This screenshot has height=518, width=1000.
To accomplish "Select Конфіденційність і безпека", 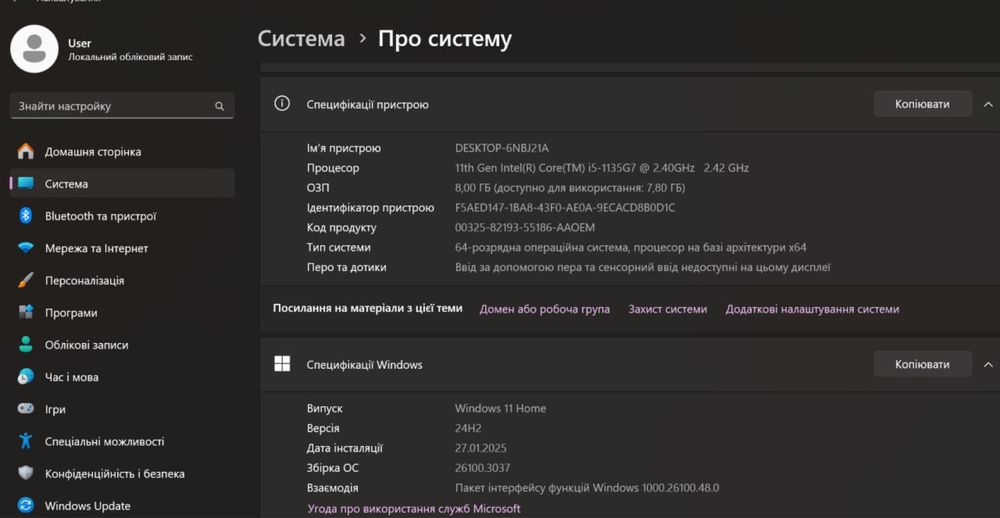I will coord(122,473).
